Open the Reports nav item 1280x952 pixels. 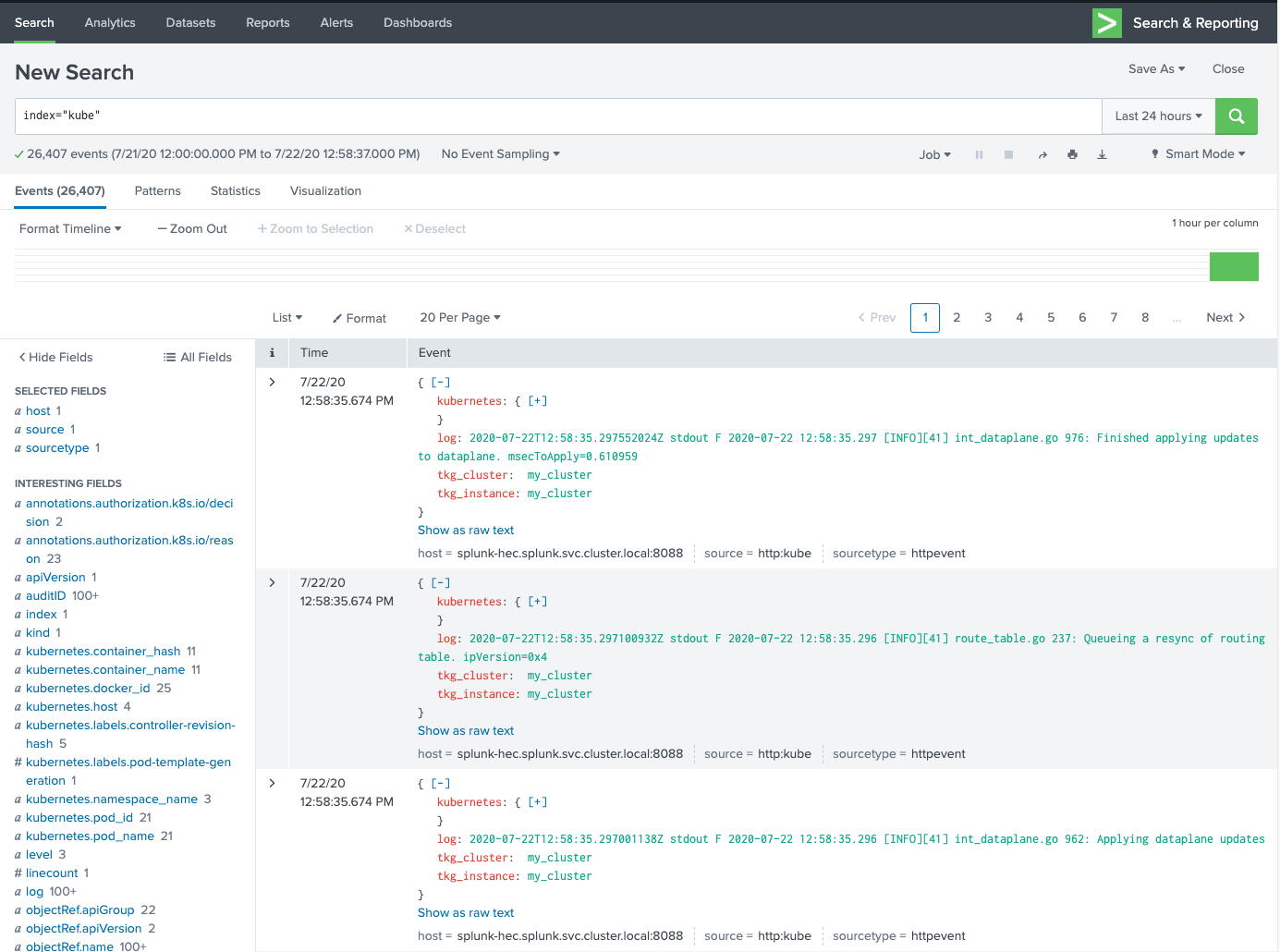[x=268, y=22]
